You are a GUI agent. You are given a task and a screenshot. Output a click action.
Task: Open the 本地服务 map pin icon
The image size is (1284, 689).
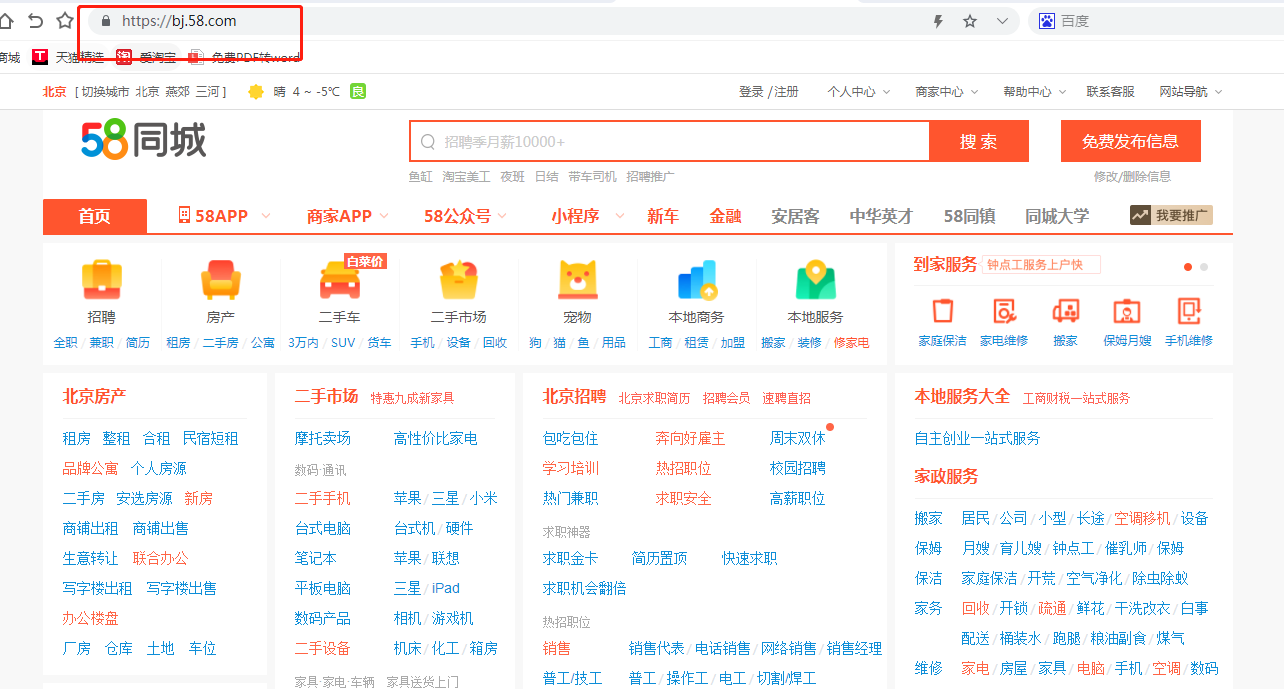click(x=815, y=281)
